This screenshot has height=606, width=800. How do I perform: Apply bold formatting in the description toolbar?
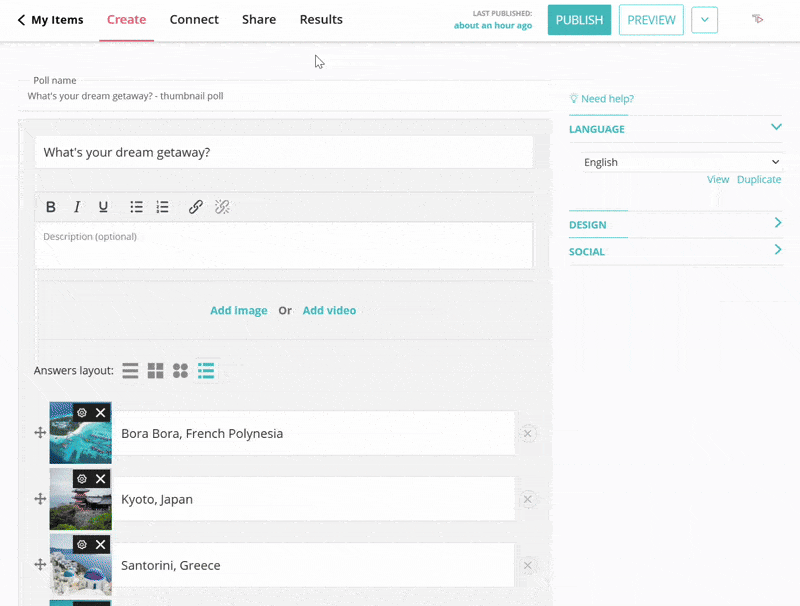tap(51, 207)
